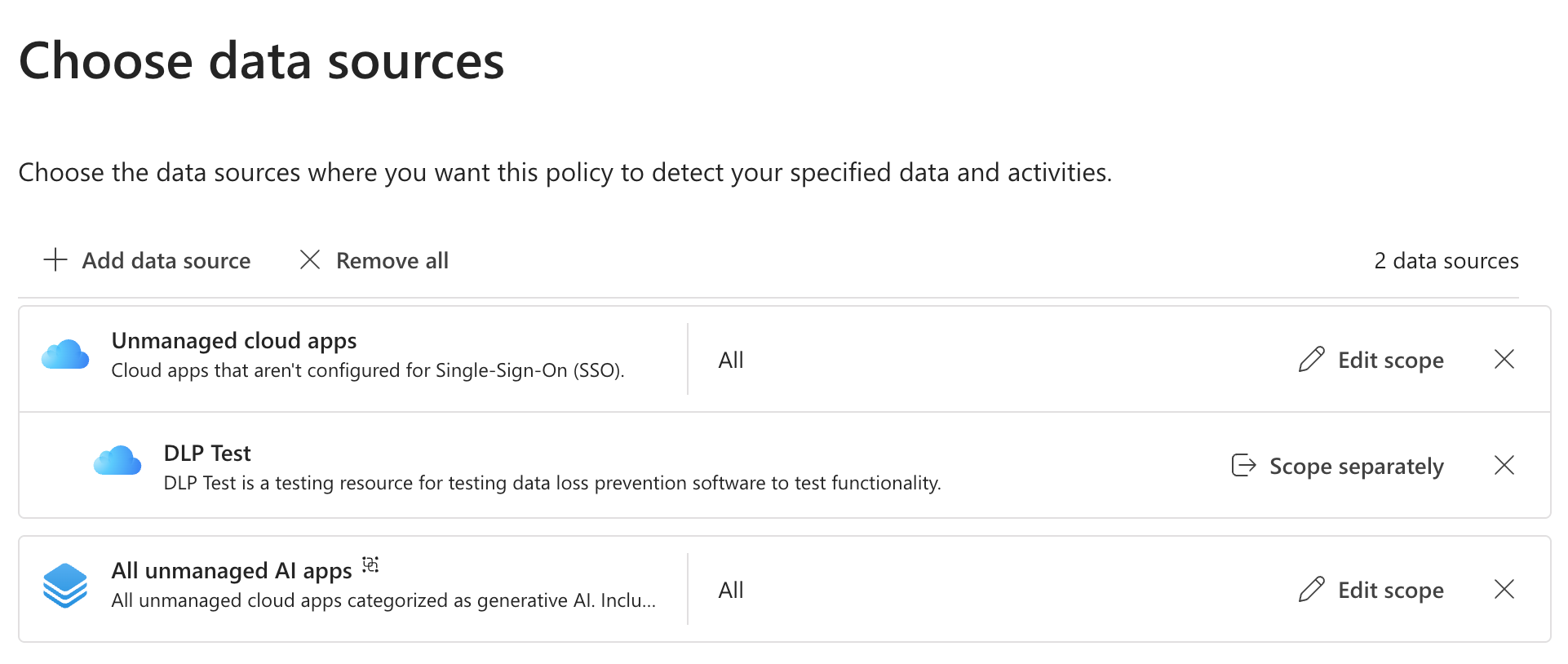Screen dimensions: 1568x664
Task: Click the 2 data sources counter text
Action: [1446, 260]
